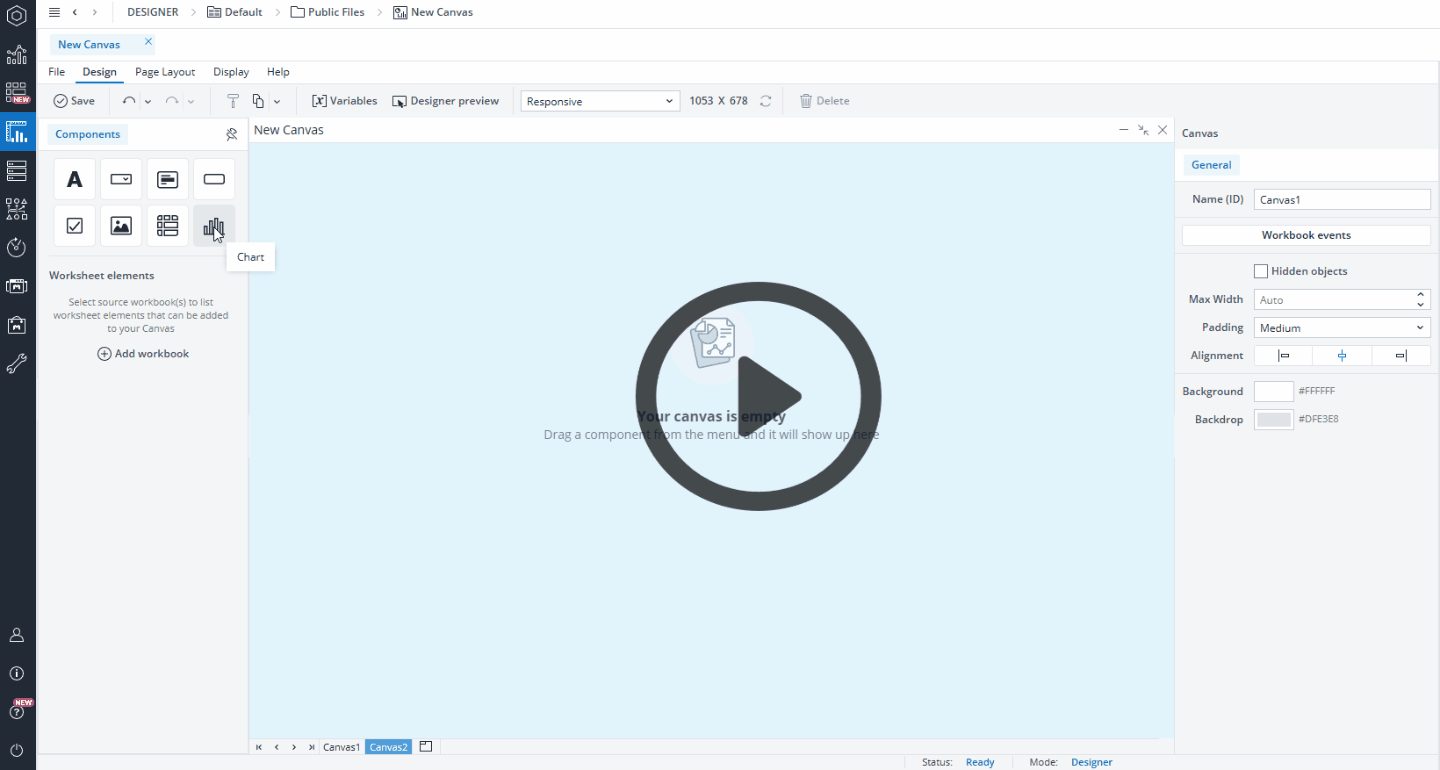Open the Page Layout menu
Viewport: 1440px width, 770px height.
pyautogui.click(x=165, y=72)
